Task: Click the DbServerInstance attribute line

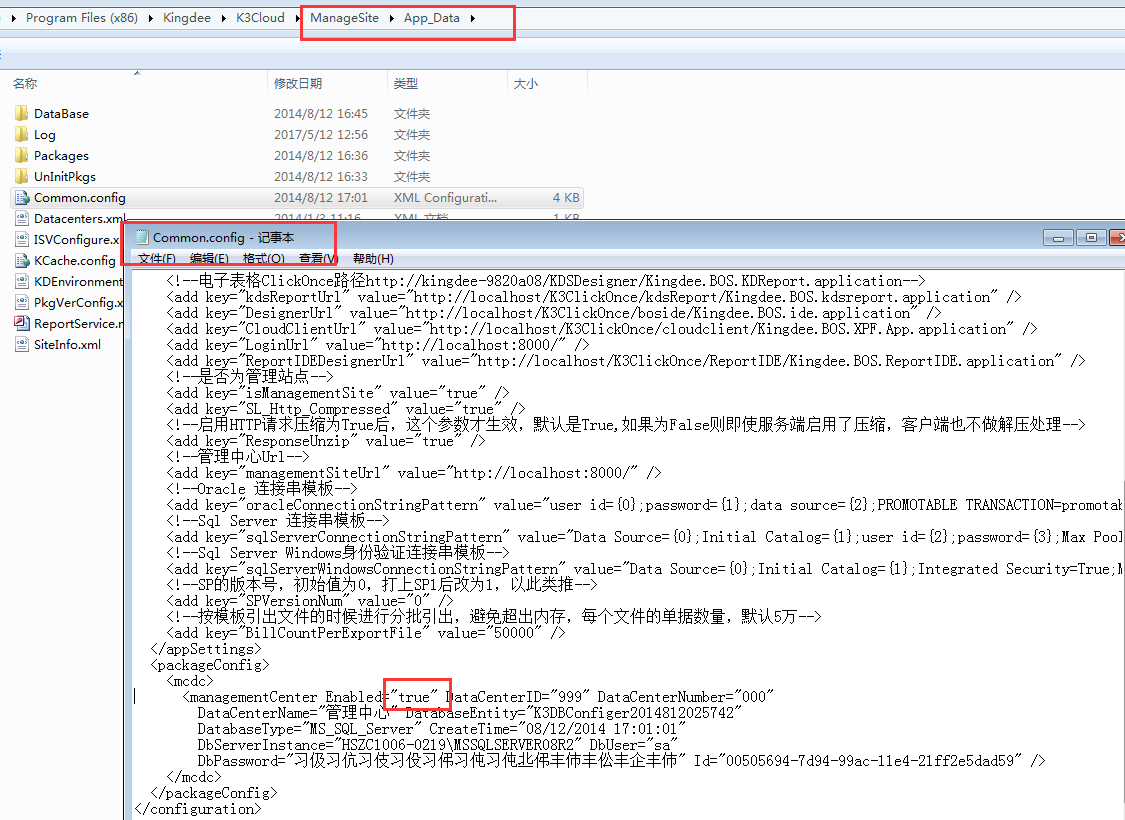Action: pos(438,745)
